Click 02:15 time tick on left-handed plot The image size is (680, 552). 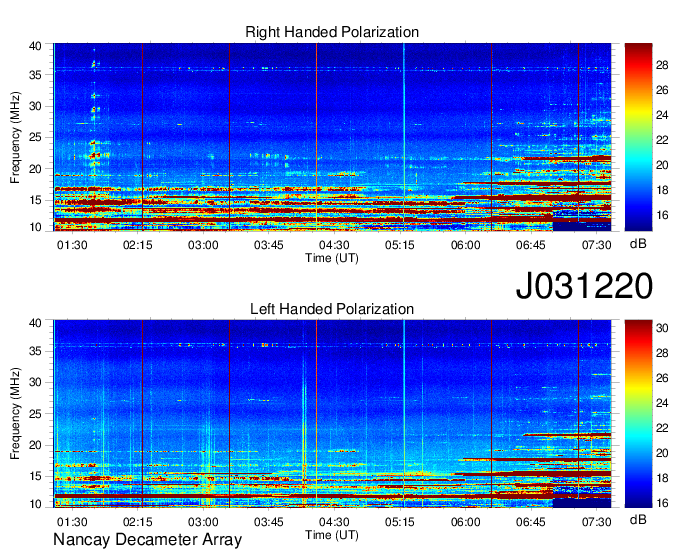(137, 522)
